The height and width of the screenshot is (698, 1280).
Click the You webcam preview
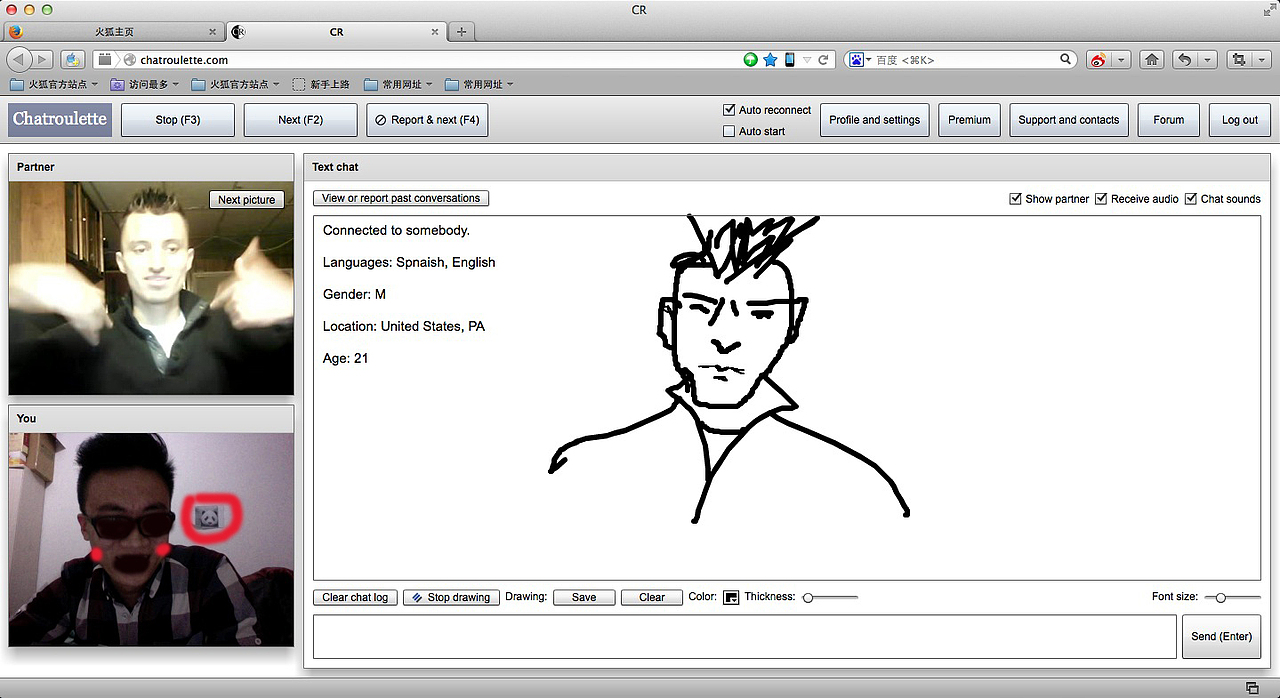(151, 539)
